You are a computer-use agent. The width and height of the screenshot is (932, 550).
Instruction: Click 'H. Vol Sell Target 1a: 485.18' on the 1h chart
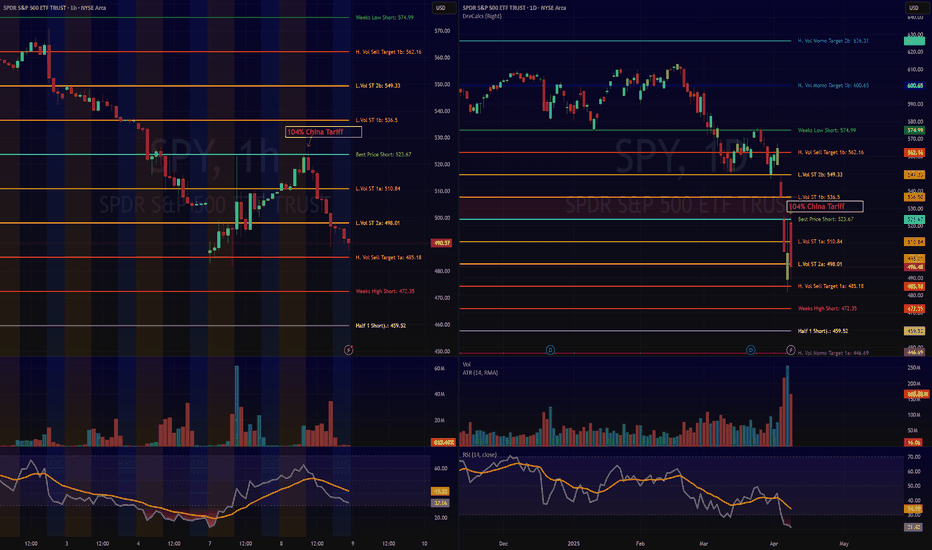[389, 257]
